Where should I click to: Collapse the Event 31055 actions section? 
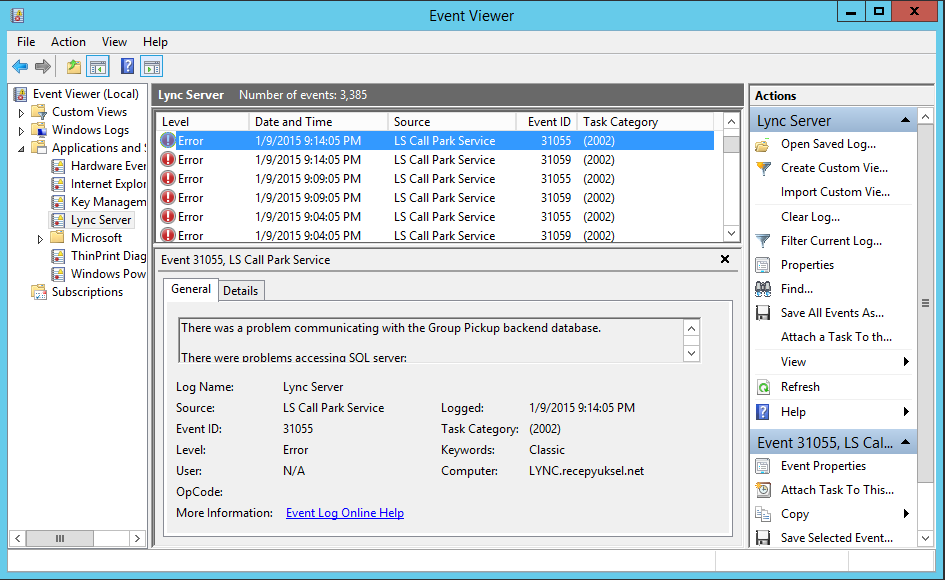click(x=905, y=443)
